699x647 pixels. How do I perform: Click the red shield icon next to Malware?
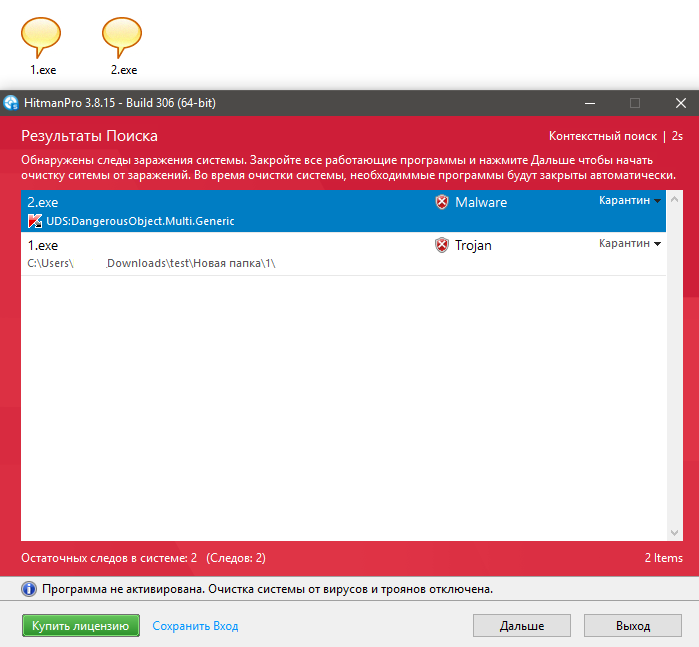tap(442, 202)
